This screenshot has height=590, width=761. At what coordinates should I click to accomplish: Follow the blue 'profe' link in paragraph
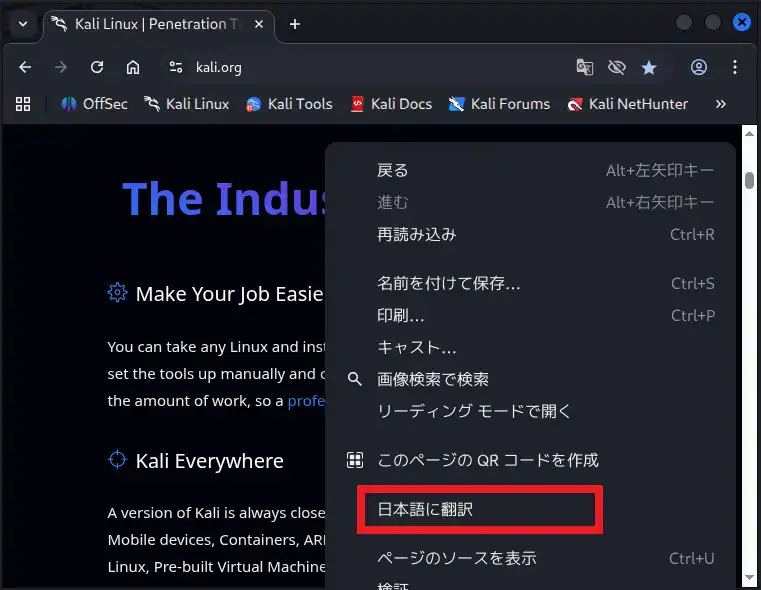[306, 401]
